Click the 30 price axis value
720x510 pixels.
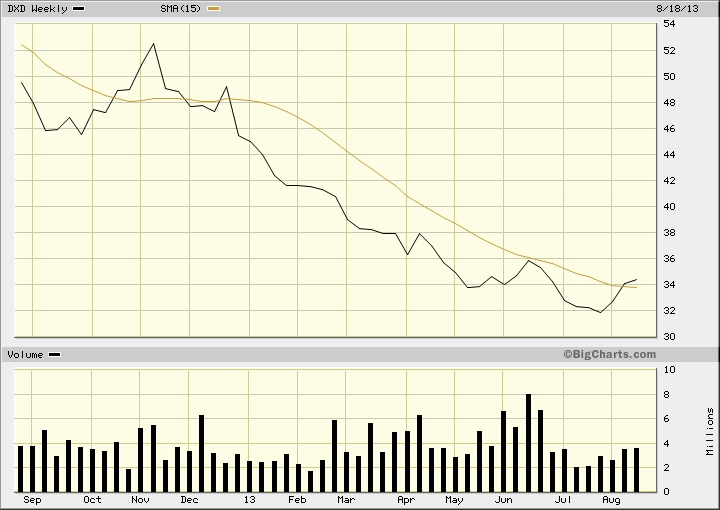pyautogui.click(x=669, y=336)
